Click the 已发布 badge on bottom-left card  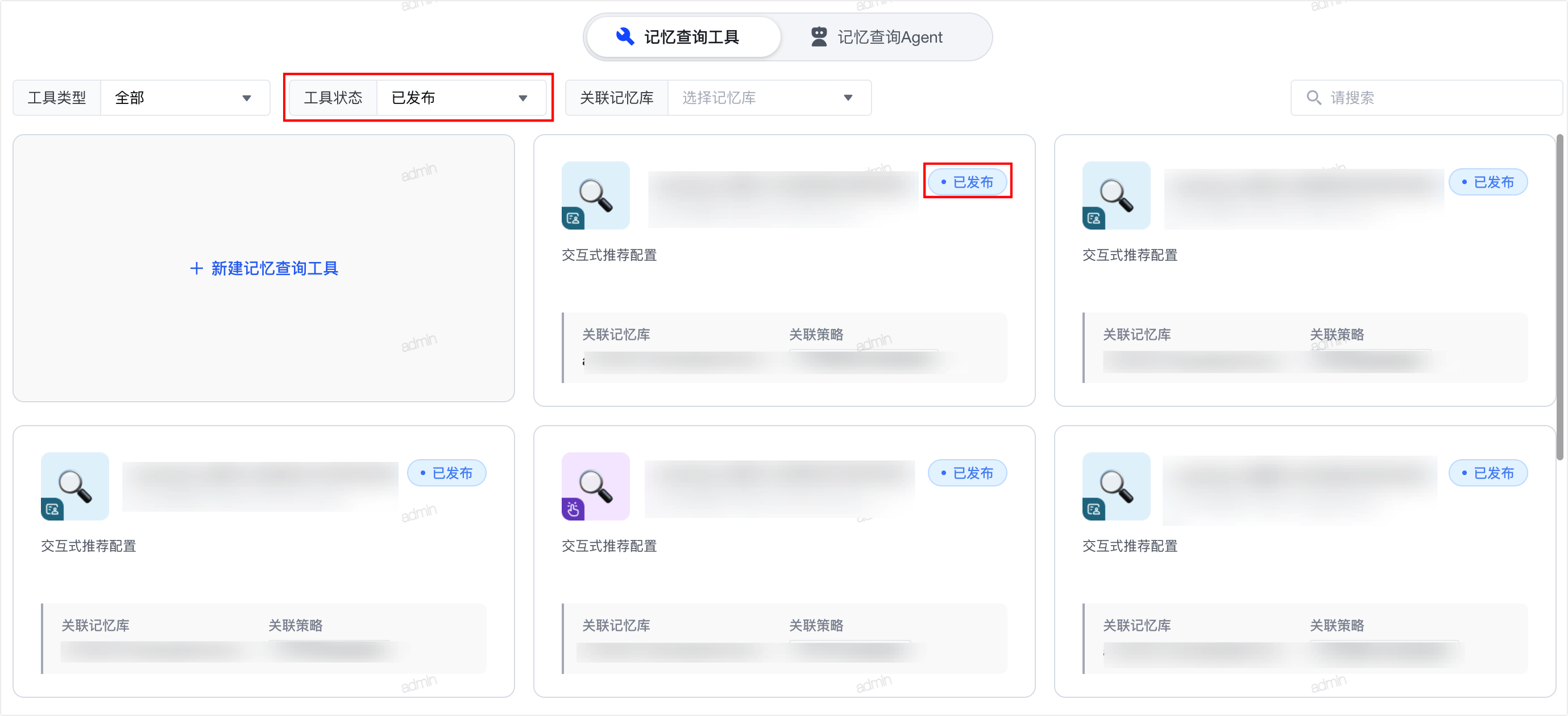[x=446, y=473]
